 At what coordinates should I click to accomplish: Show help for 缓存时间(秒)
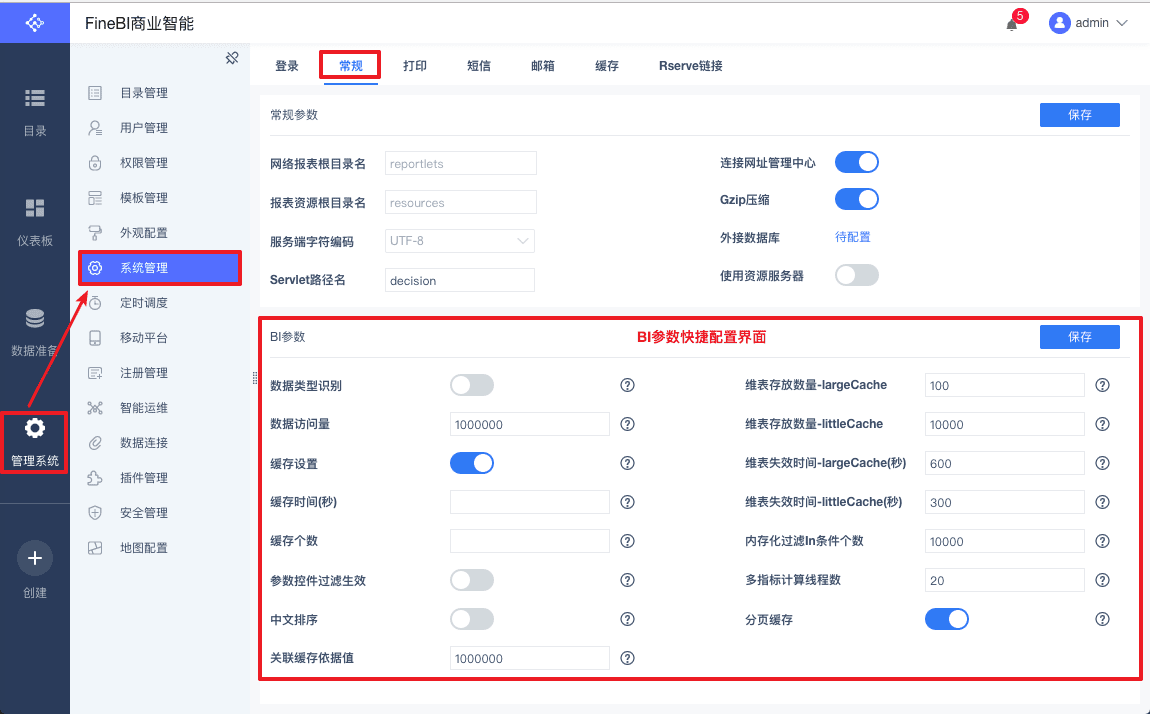click(627, 502)
